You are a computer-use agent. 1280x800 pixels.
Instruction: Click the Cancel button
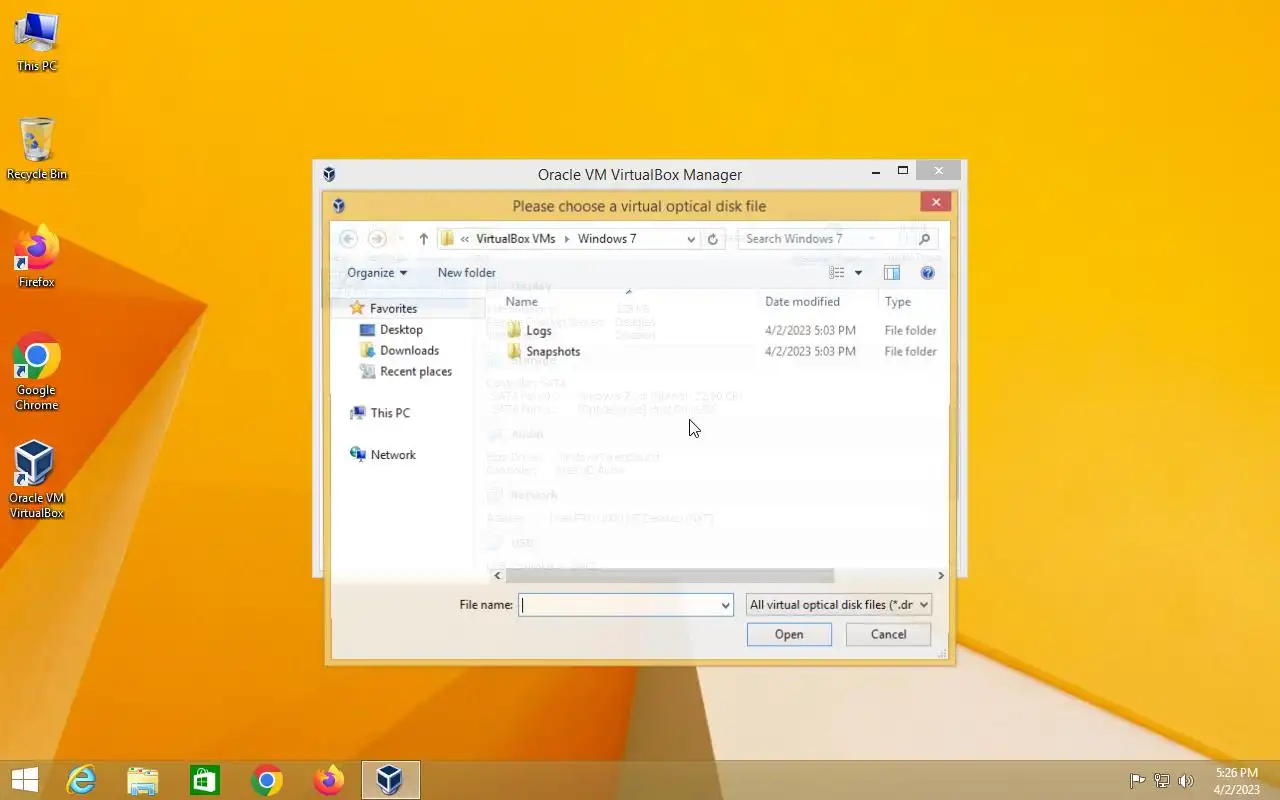[x=888, y=635]
